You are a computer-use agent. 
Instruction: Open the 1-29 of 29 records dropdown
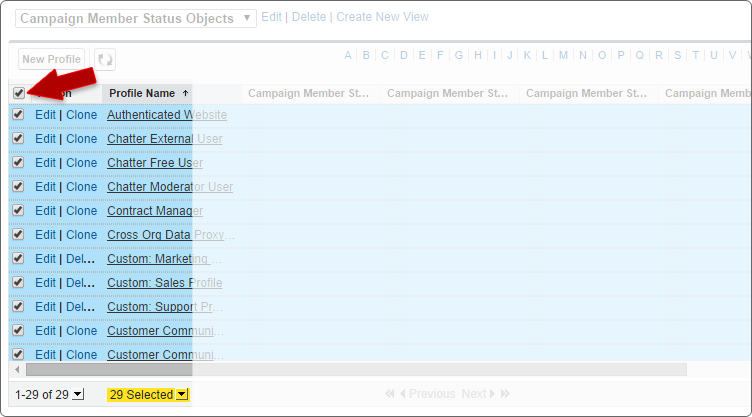pos(79,395)
